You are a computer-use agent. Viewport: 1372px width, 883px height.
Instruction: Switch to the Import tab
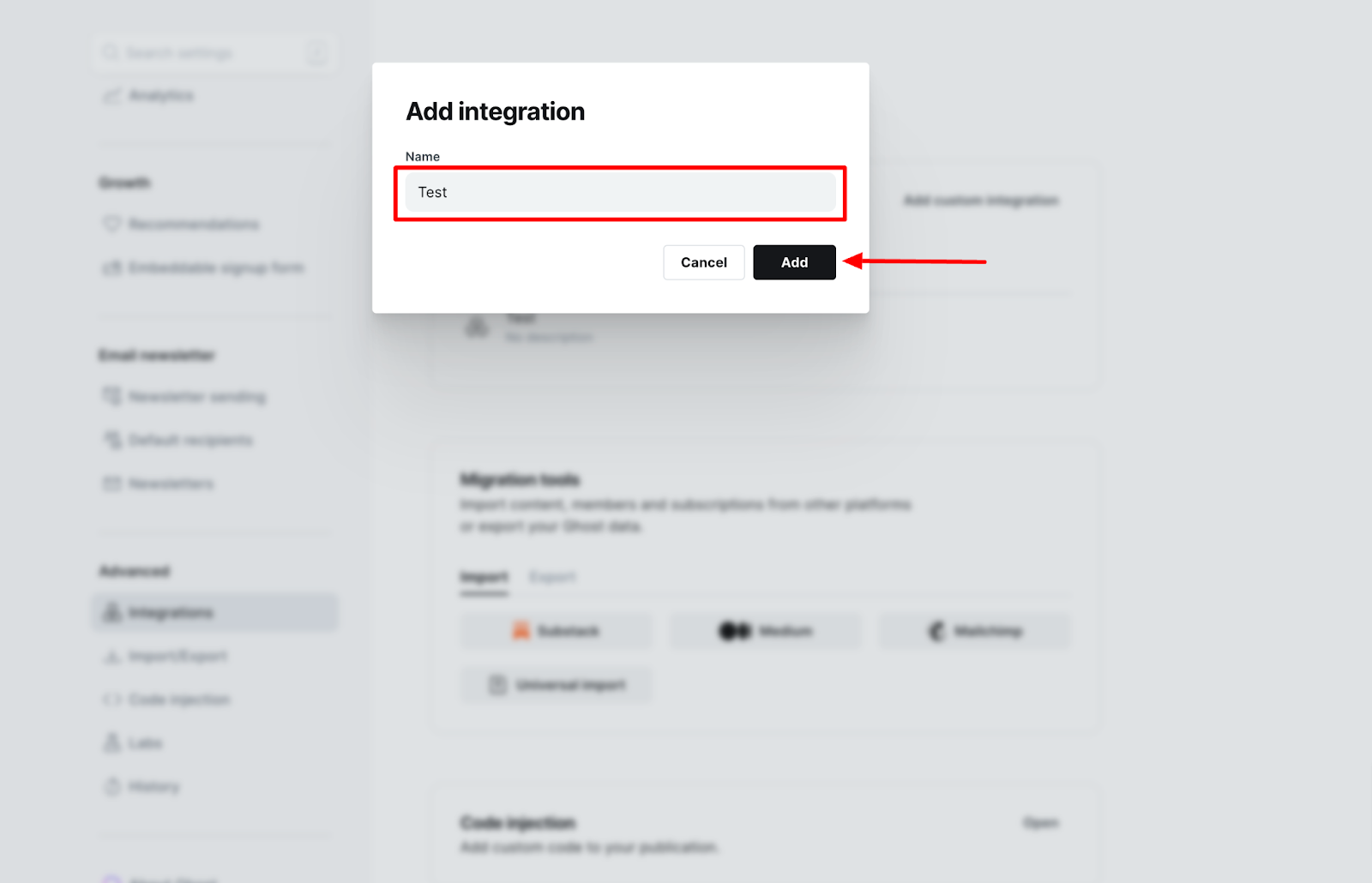tap(484, 577)
